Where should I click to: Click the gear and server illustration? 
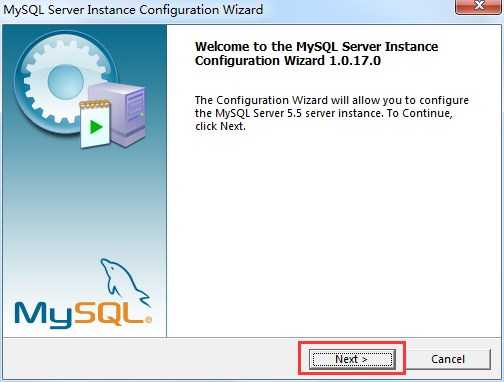tap(80, 89)
